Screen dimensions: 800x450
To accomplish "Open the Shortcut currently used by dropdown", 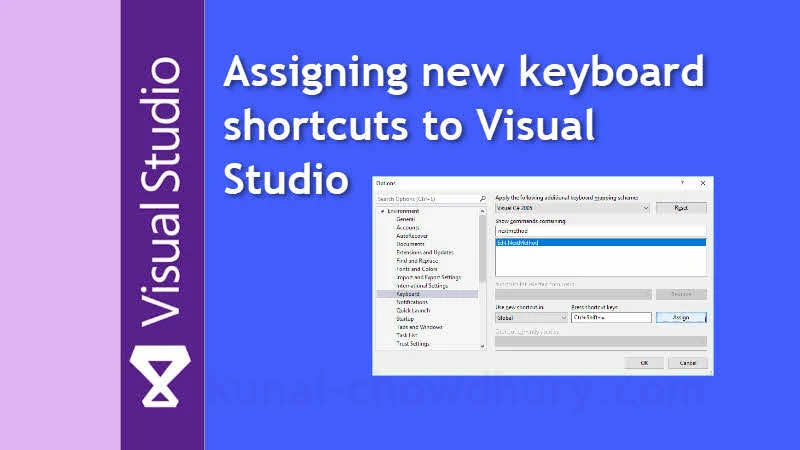I will coord(601,341).
